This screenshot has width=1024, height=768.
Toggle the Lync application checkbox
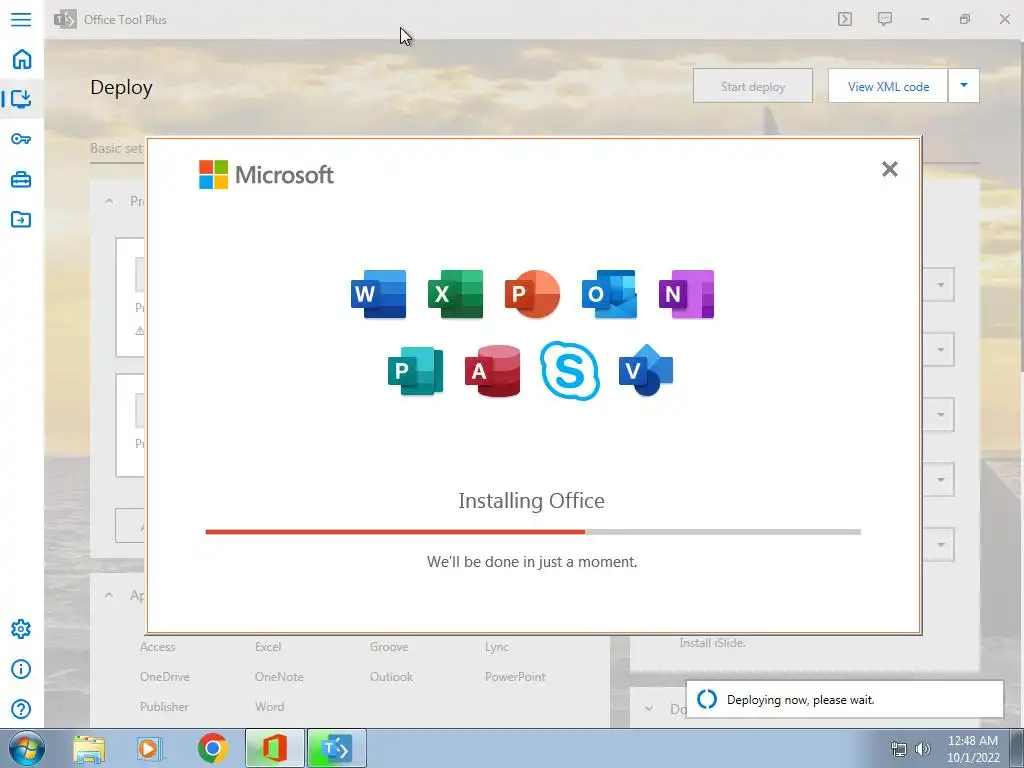coord(497,647)
